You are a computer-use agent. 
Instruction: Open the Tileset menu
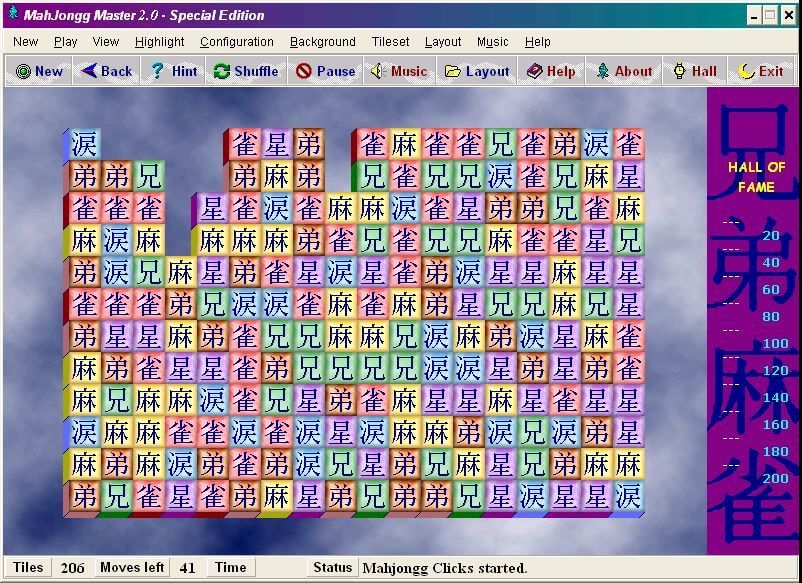[x=390, y=42]
